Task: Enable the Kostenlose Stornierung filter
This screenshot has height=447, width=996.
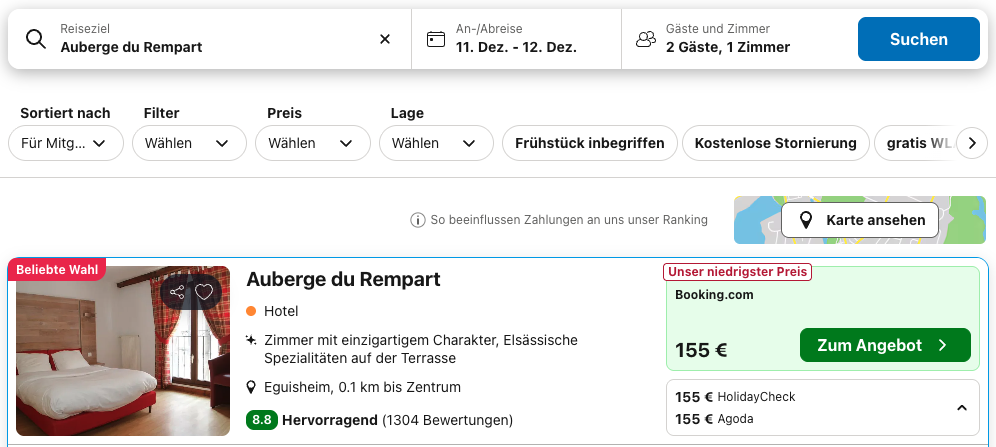Action: [x=775, y=143]
